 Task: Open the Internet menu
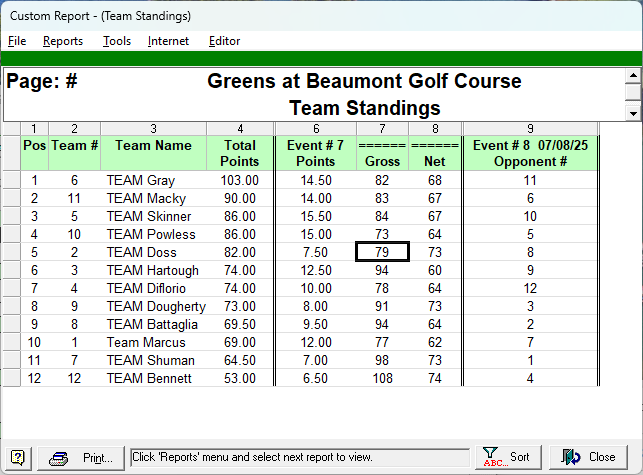point(168,41)
